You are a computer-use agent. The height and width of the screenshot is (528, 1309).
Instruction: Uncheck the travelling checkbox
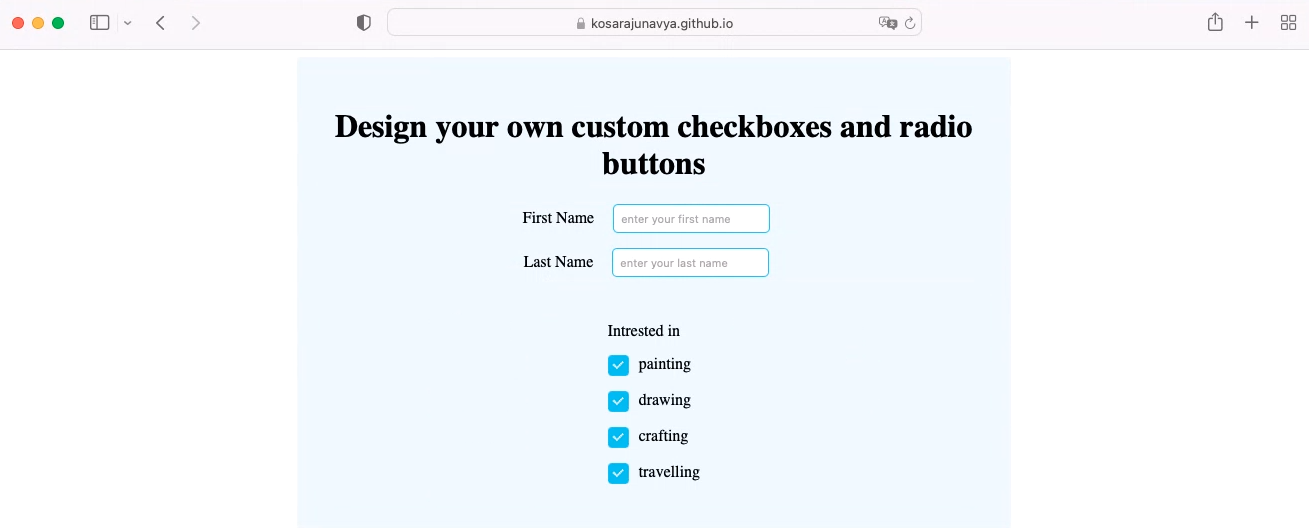[618, 473]
